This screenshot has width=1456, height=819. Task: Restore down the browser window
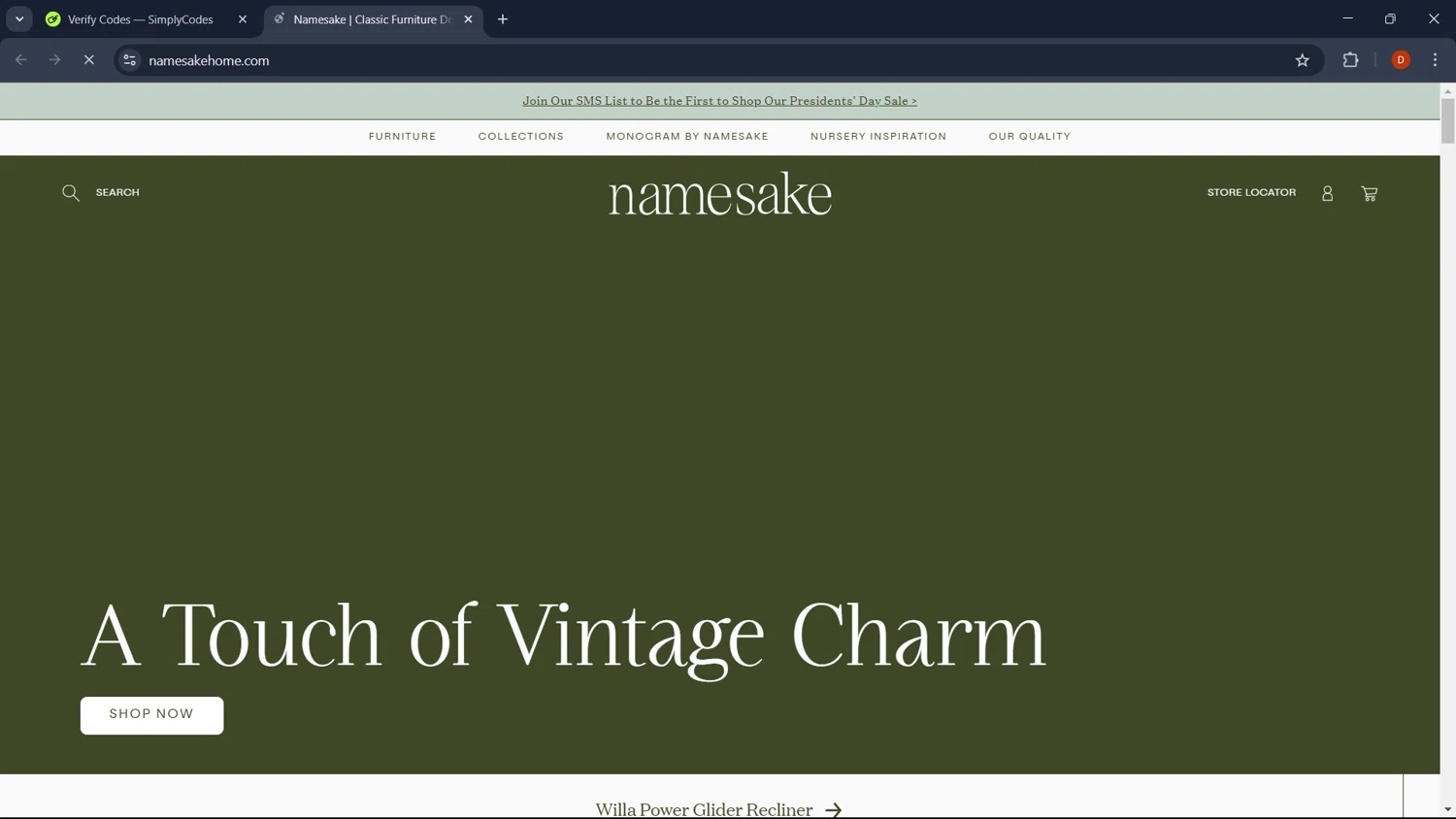pyautogui.click(x=1390, y=18)
